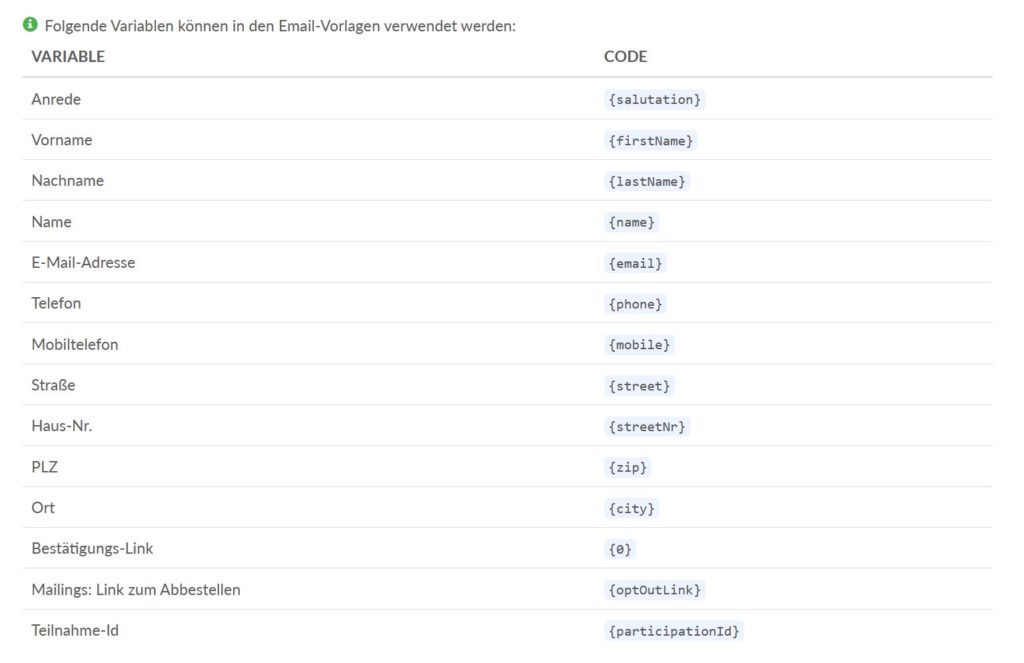Click the CODE column header
The width and height of the screenshot is (1024, 663).
[625, 56]
